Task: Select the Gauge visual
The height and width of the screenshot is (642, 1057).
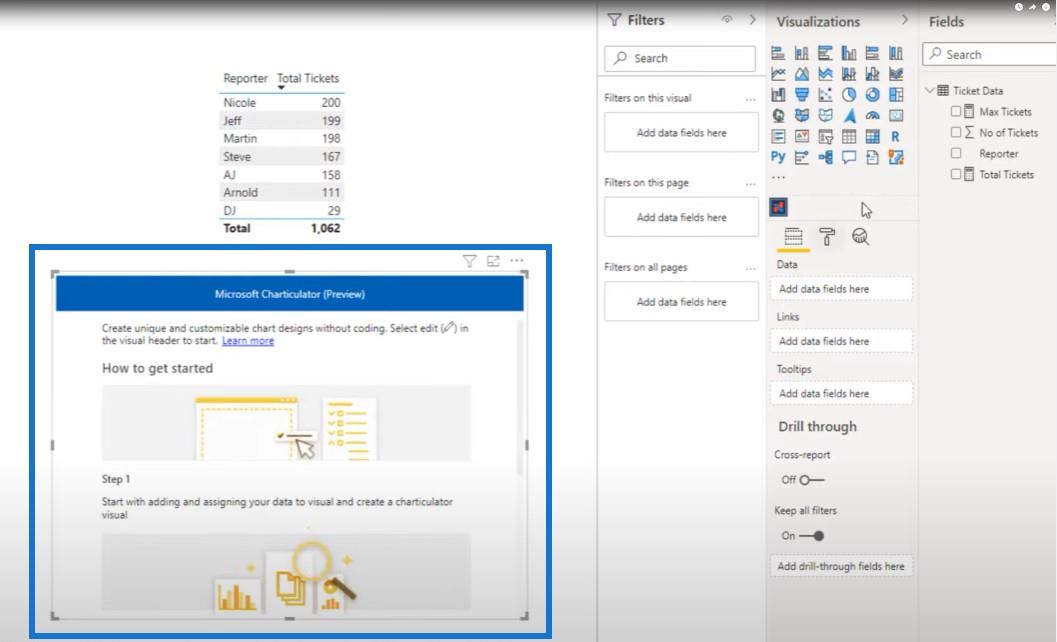Action: 872,115
